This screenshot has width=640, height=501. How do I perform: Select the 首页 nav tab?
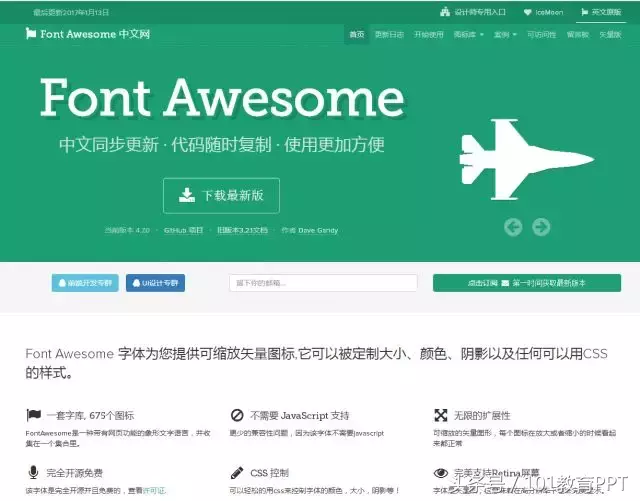tap(356, 35)
